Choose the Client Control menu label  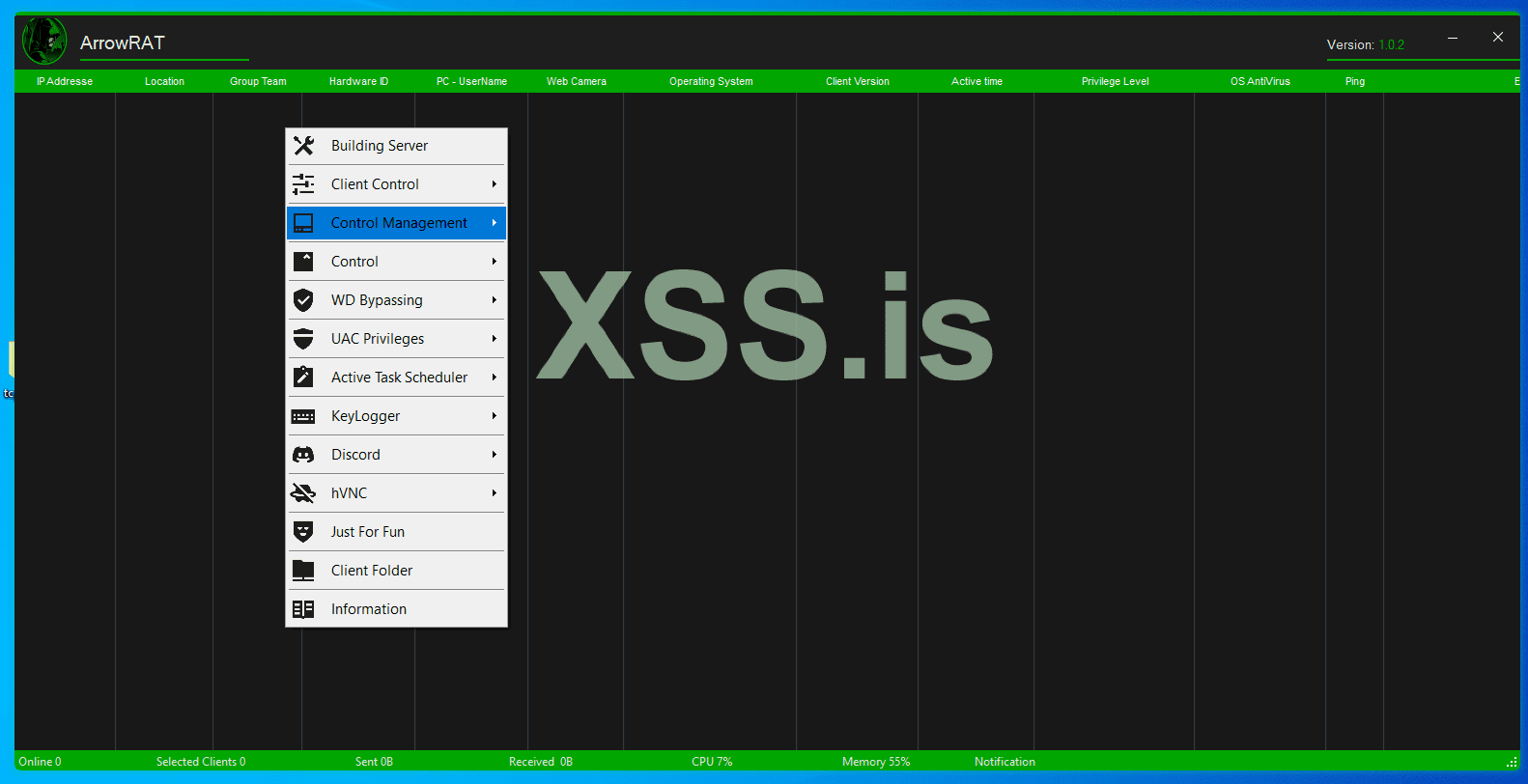point(375,184)
